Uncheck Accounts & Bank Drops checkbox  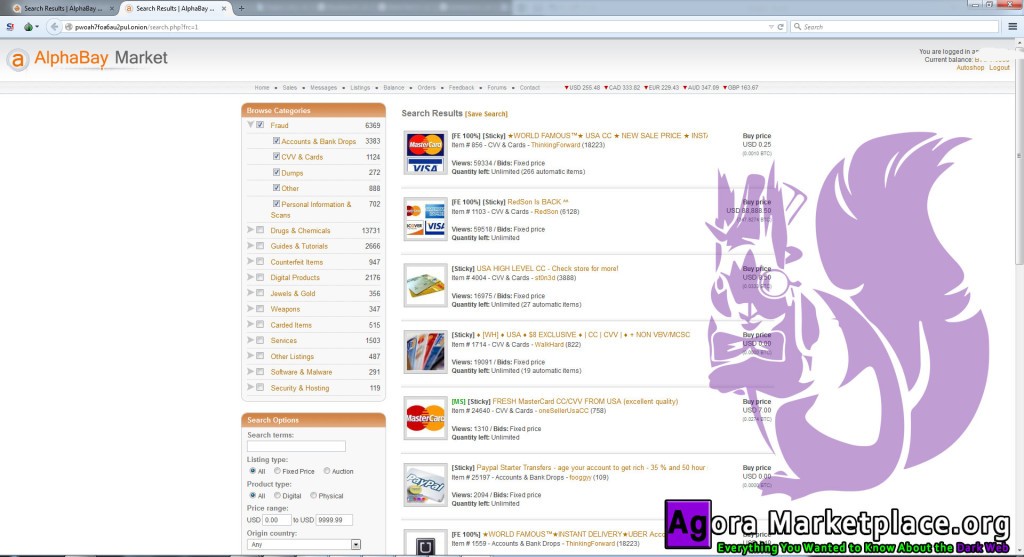coord(276,140)
